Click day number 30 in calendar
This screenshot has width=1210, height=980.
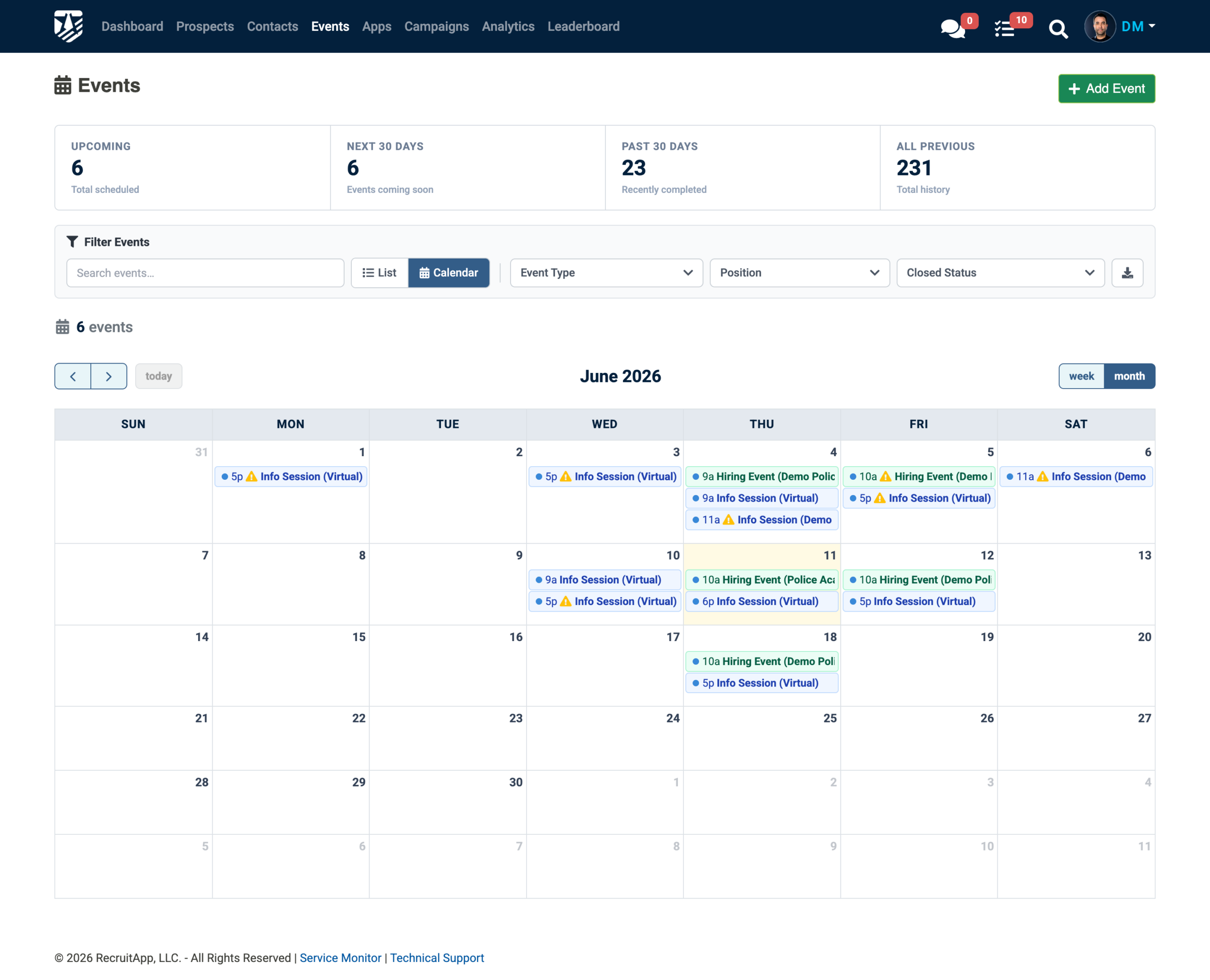(x=516, y=782)
